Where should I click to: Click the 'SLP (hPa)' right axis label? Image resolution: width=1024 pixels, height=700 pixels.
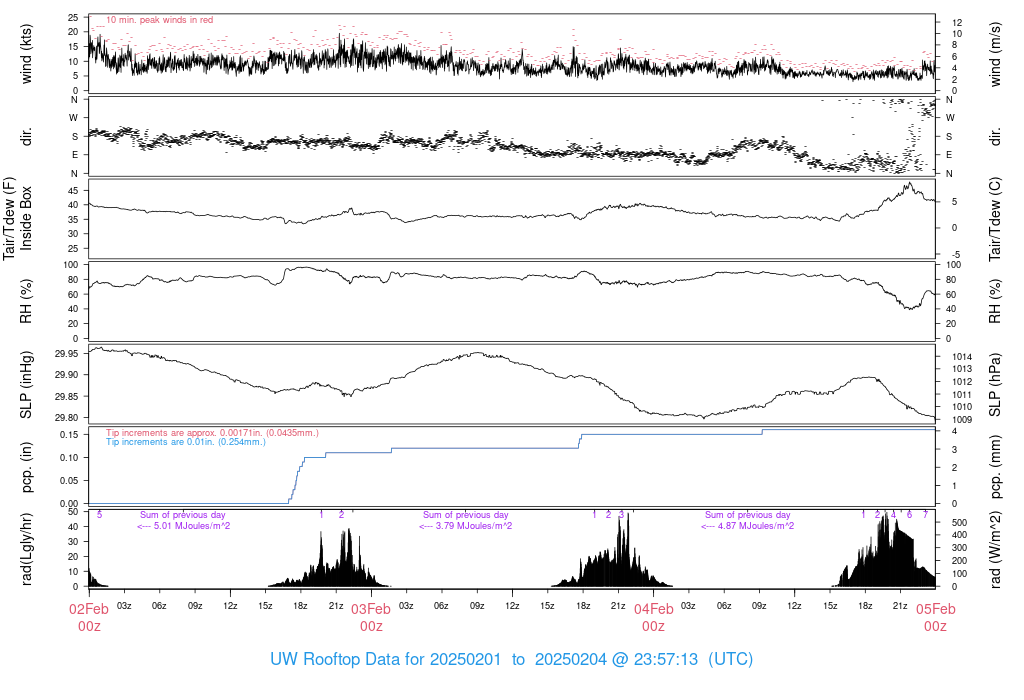[995, 385]
